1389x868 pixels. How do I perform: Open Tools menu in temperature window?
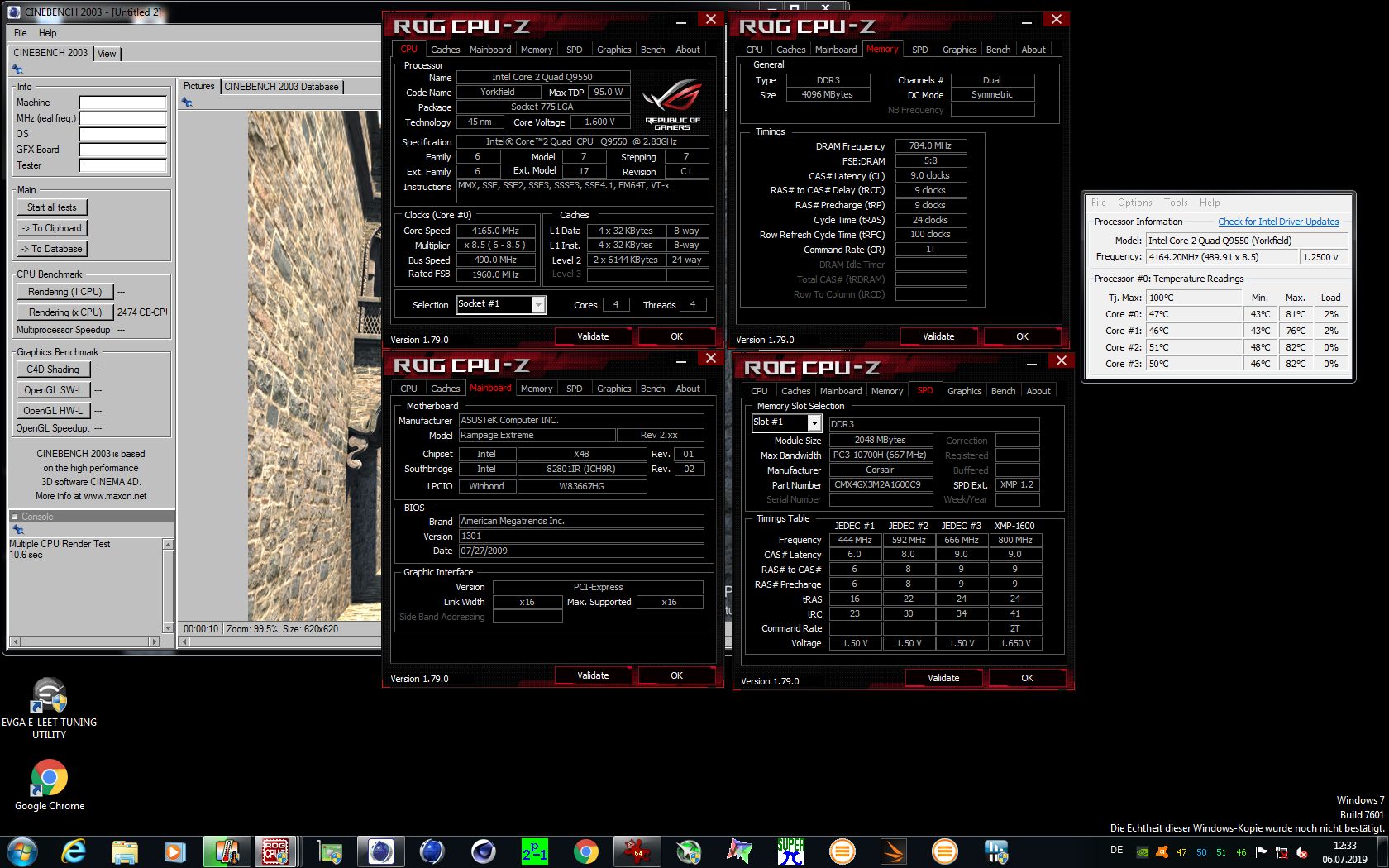(x=1176, y=203)
